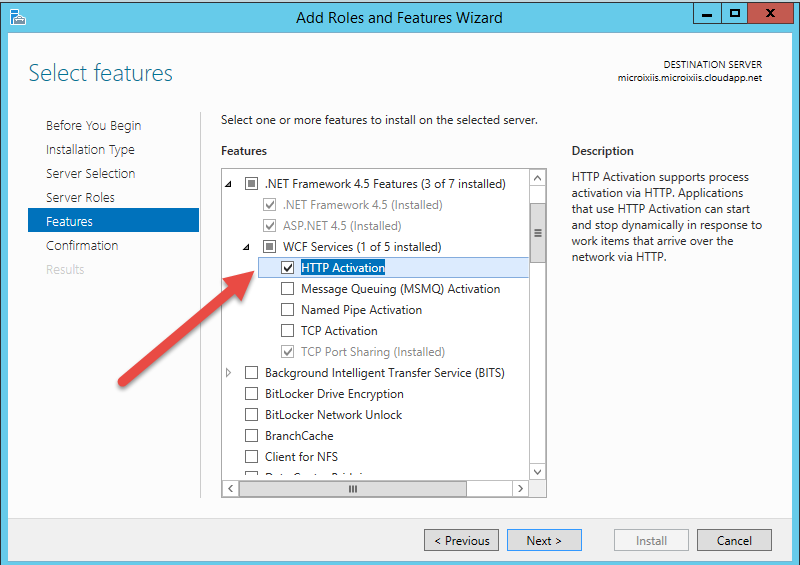This screenshot has width=800, height=565.
Task: Select Before You Begin in sidebar
Action: point(93,126)
